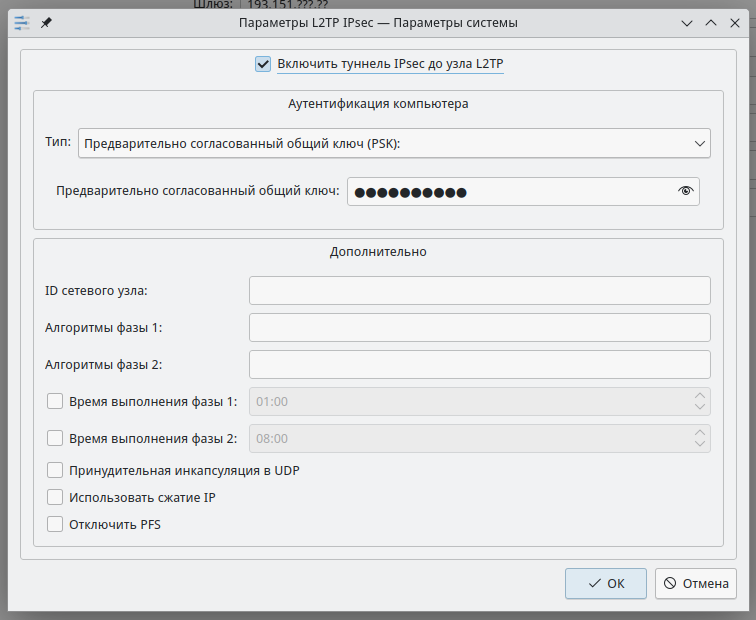The width and height of the screenshot is (756, 620).
Task: Click the system settings icon in title bar
Action: (22, 22)
